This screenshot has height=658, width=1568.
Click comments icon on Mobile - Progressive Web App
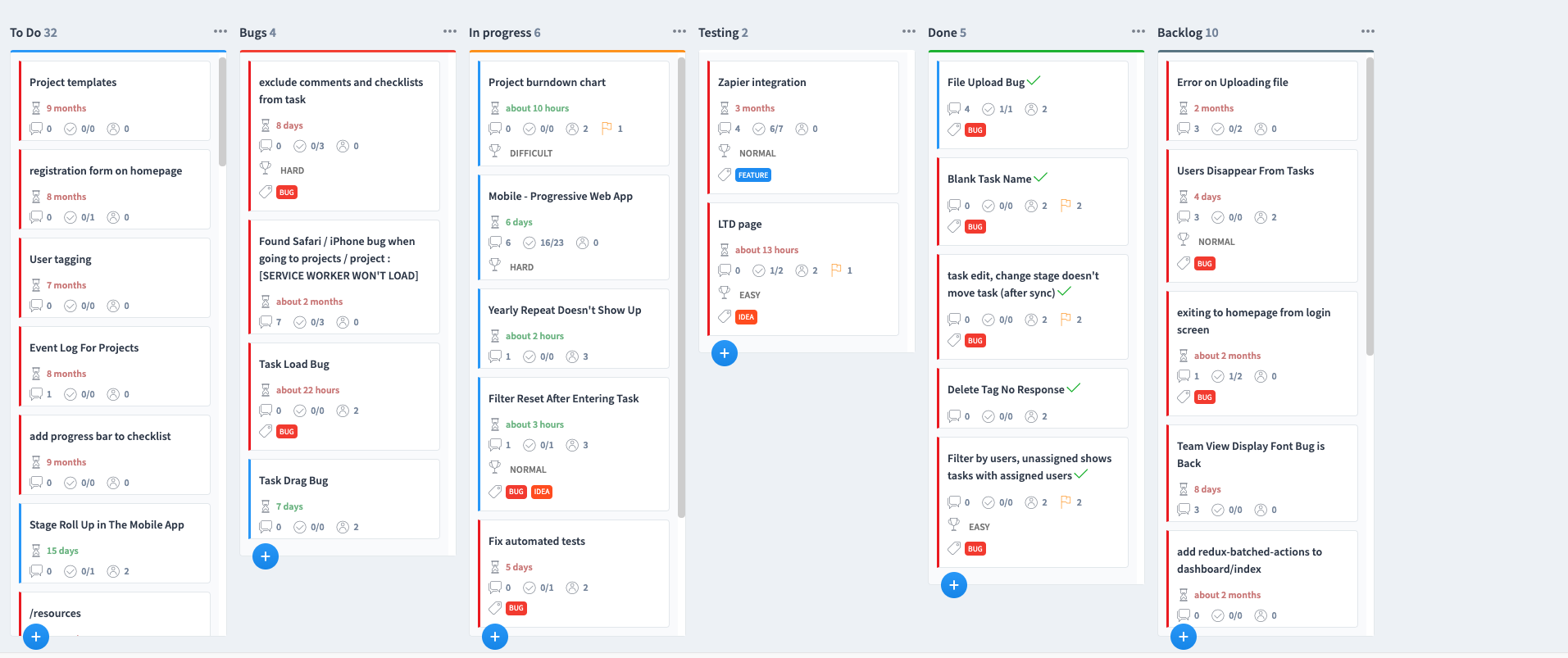[x=495, y=243]
